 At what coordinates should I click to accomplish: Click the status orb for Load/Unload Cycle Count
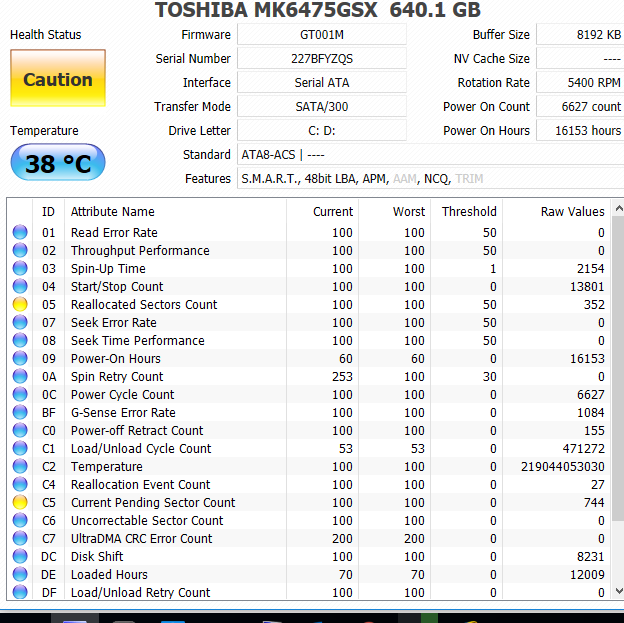(x=20, y=448)
